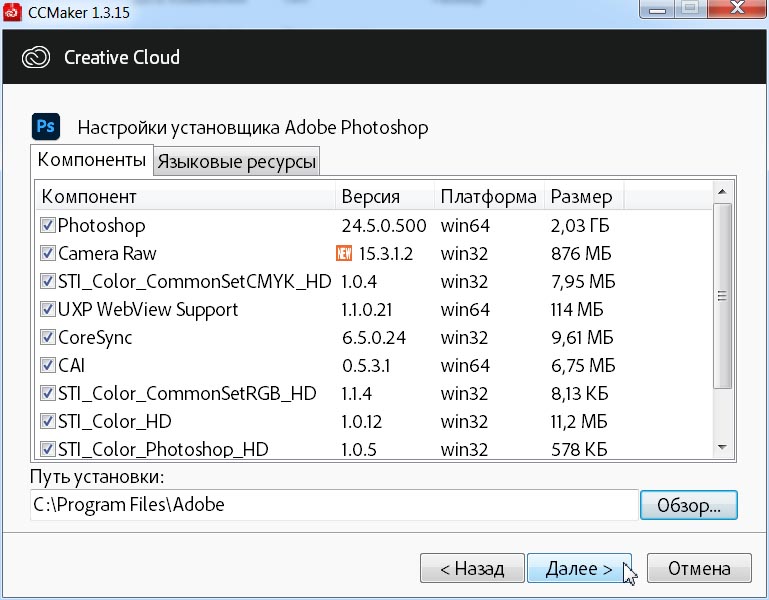769x600 pixels.
Task: Click the 876 МБ size cell
Action: coord(581,254)
